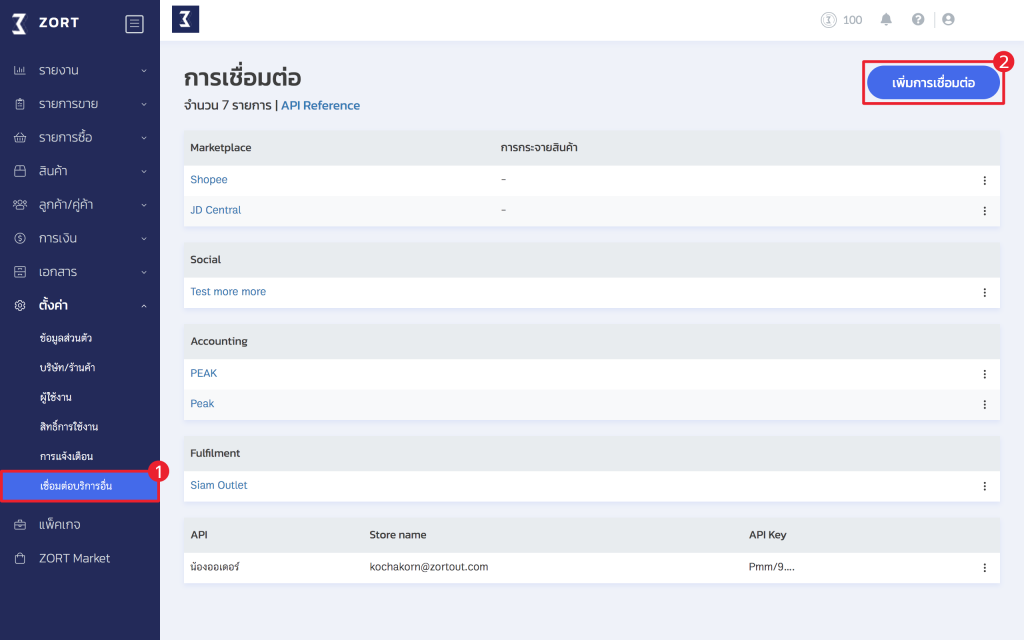Open the Shopee connection link
The height and width of the screenshot is (640, 1024).
coord(209,180)
